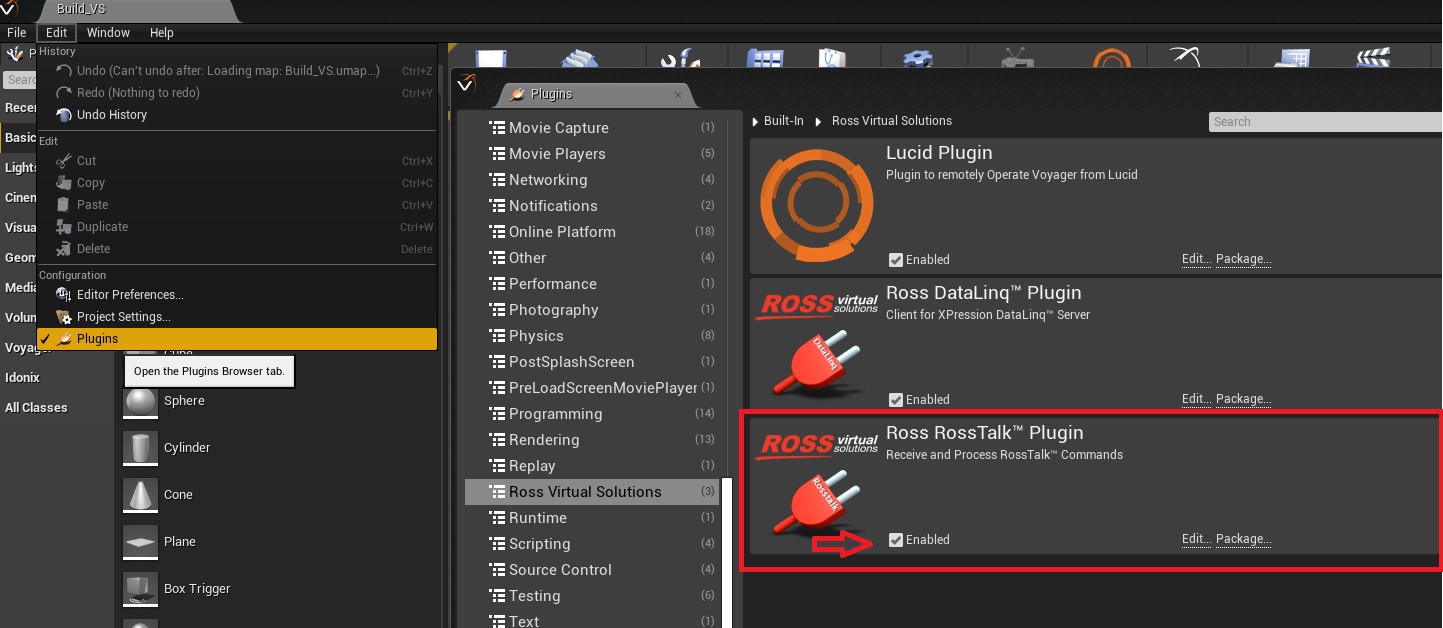Viewport: 1443px width, 628px height.
Task: Click Edit link for Lucid Plugin
Action: [1196, 259]
